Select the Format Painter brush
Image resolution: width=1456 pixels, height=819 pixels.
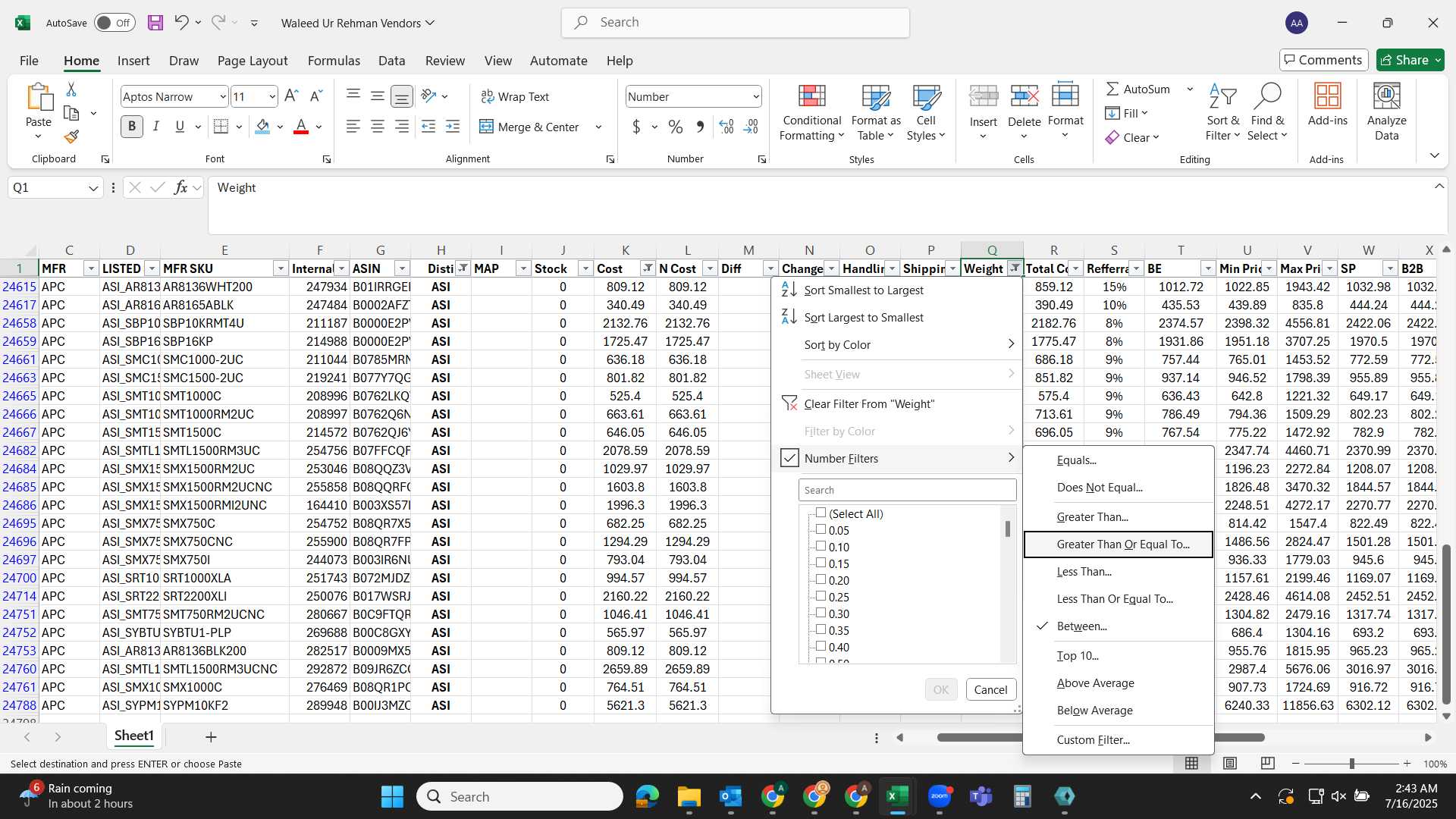click(71, 137)
